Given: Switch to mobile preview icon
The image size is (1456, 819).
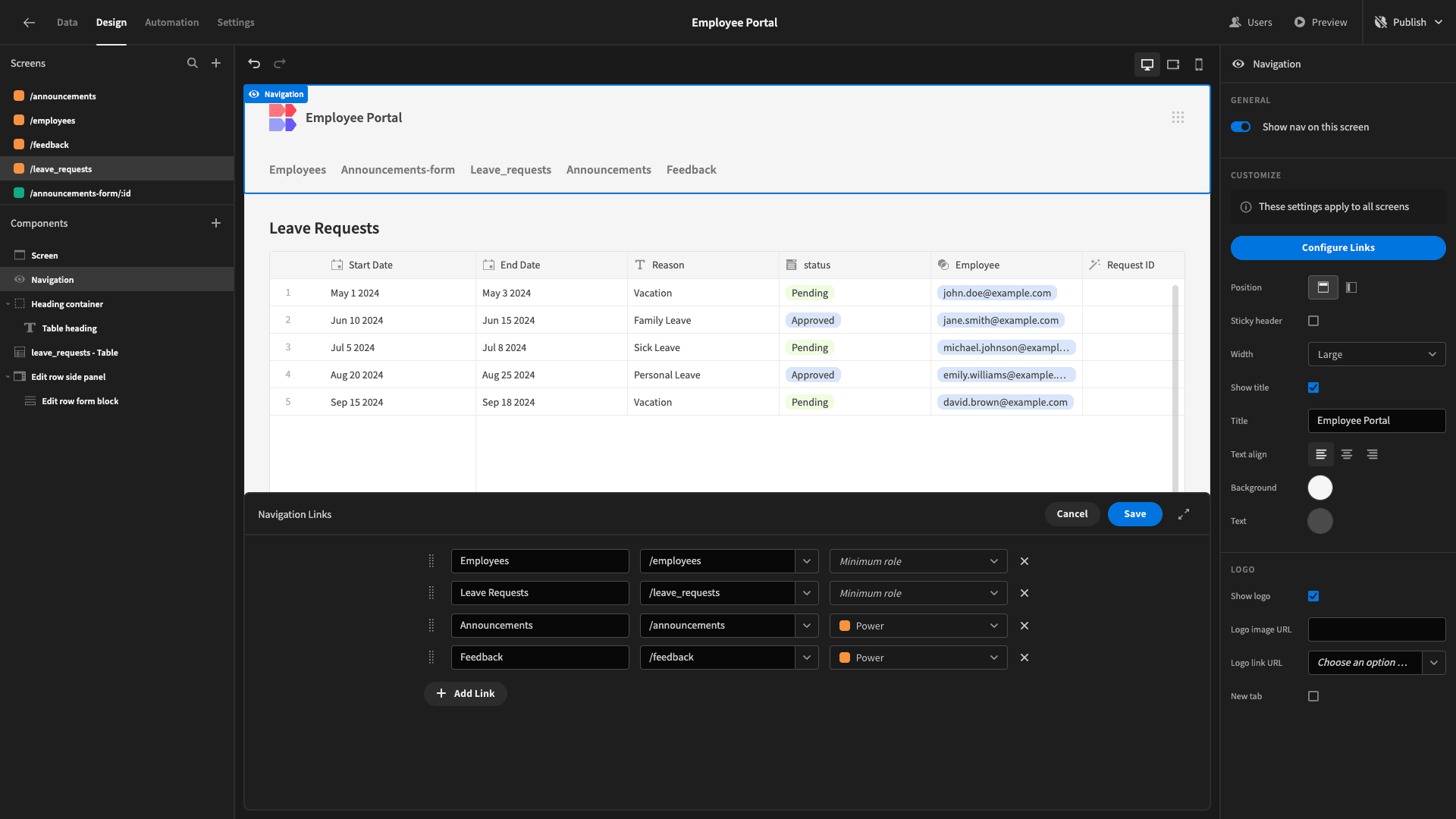Looking at the screenshot, I should click(x=1199, y=64).
